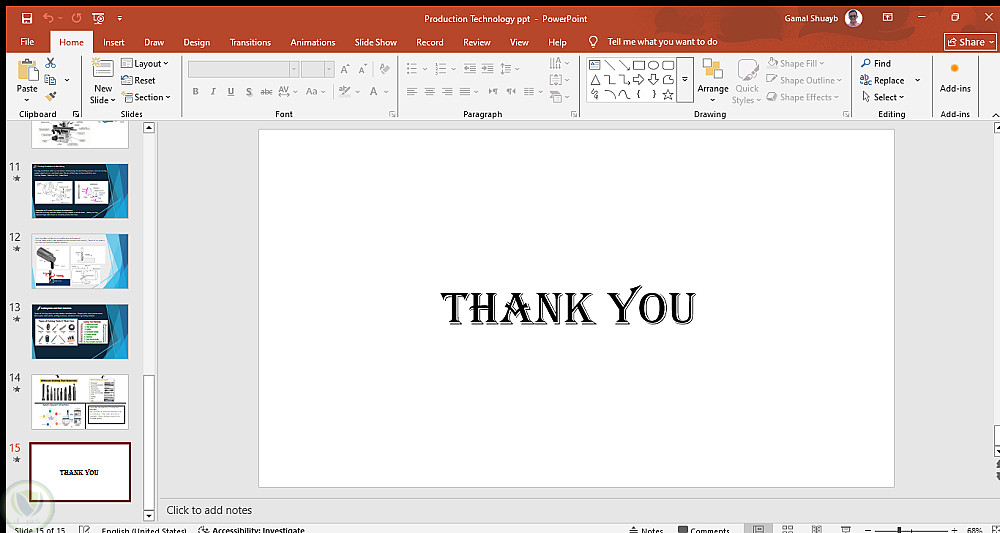Toggle Bold formatting button
This screenshot has height=533, width=1000.
195,91
